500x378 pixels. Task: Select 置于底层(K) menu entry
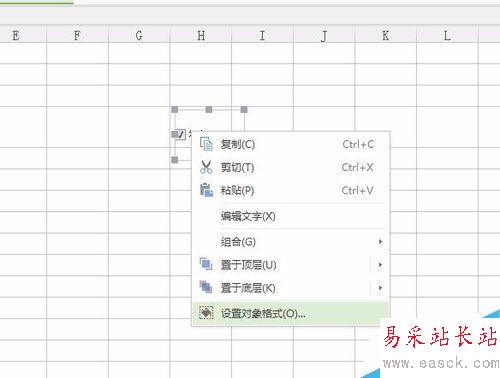coord(291,288)
